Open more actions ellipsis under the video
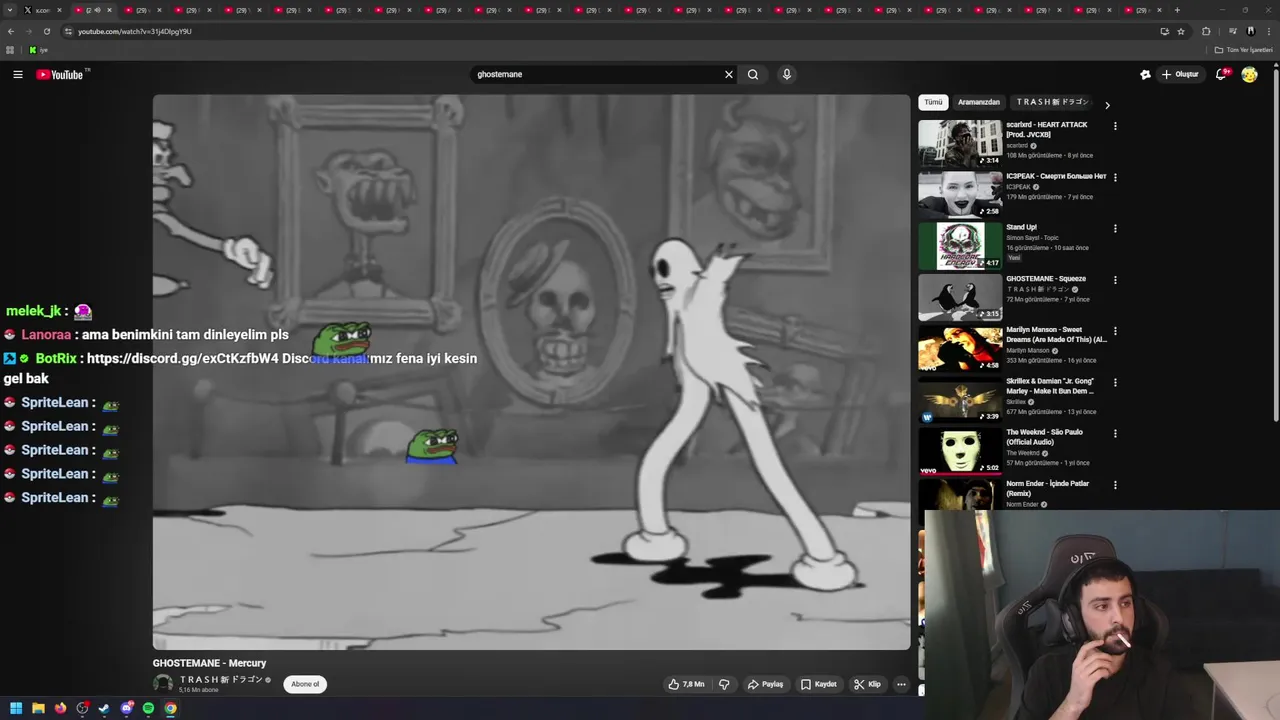Screen dimensions: 1280x720 point(901,684)
